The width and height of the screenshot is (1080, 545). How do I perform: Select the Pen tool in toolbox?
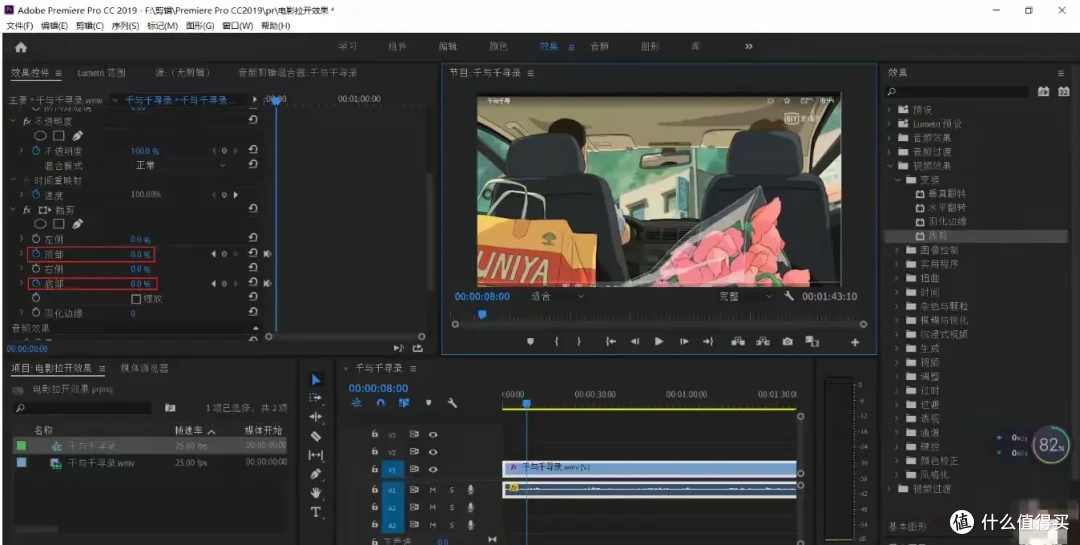315,474
